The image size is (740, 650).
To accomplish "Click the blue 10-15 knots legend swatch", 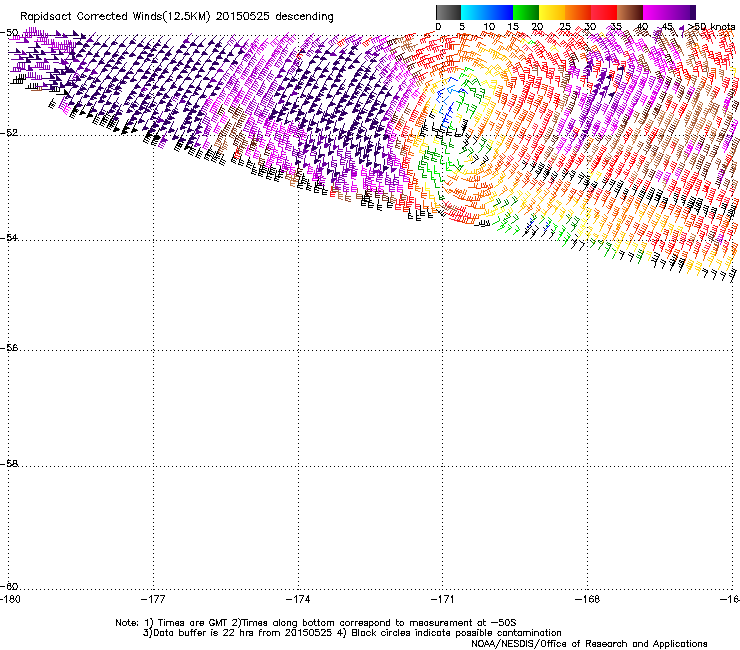I will [x=500, y=12].
